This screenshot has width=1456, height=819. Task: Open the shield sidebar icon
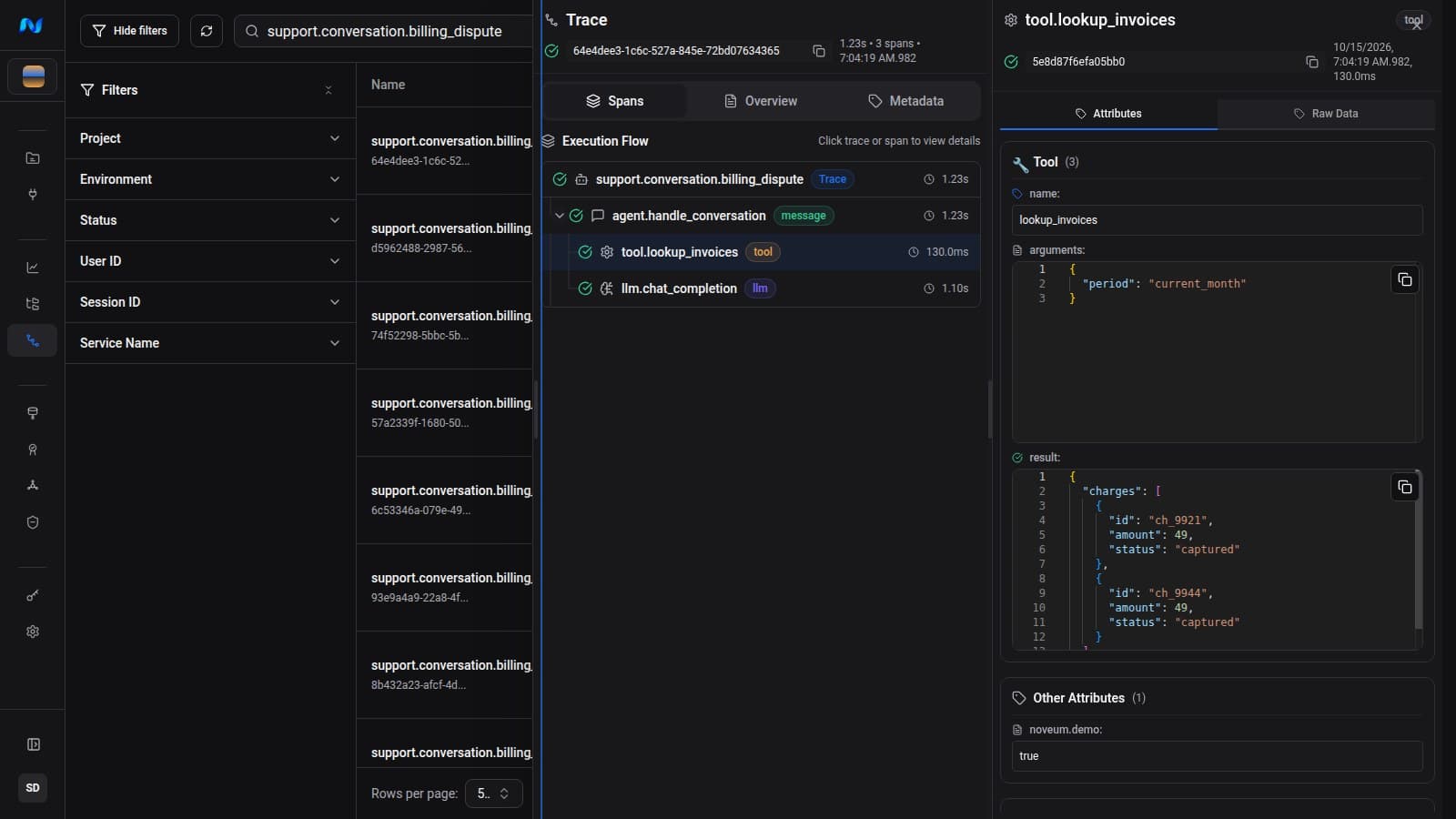point(33,522)
